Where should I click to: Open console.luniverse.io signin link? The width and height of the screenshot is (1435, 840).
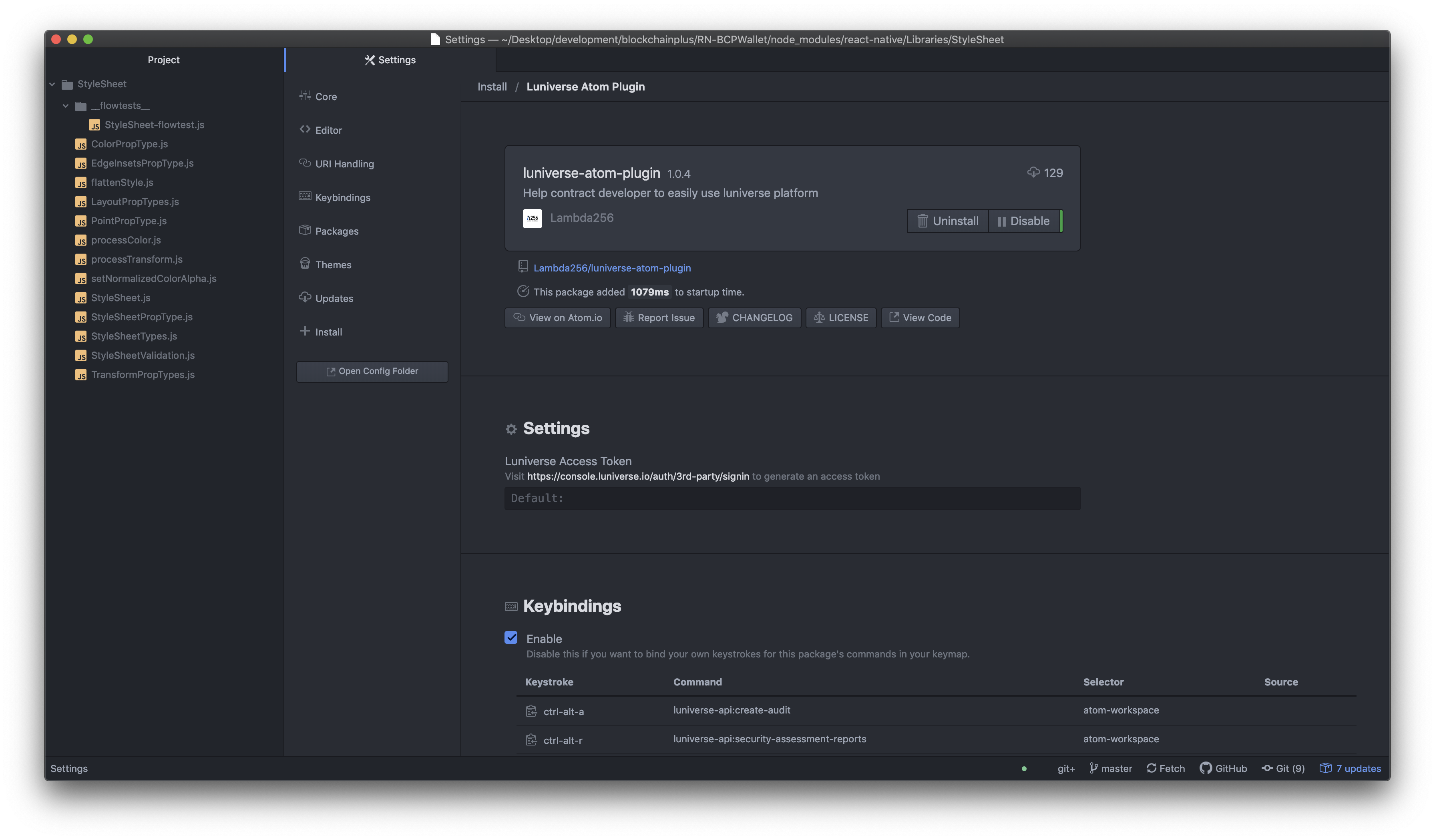tap(638, 476)
